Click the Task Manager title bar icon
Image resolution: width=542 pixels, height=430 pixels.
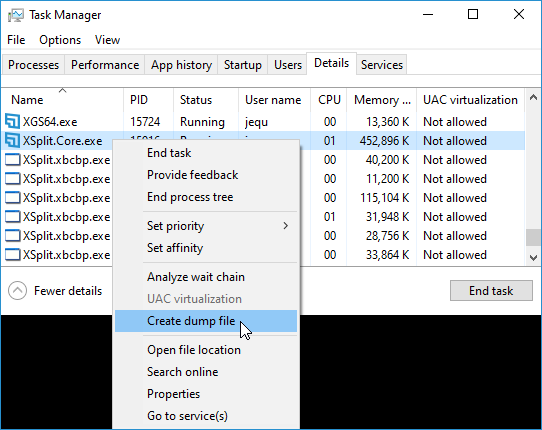pos(16,15)
